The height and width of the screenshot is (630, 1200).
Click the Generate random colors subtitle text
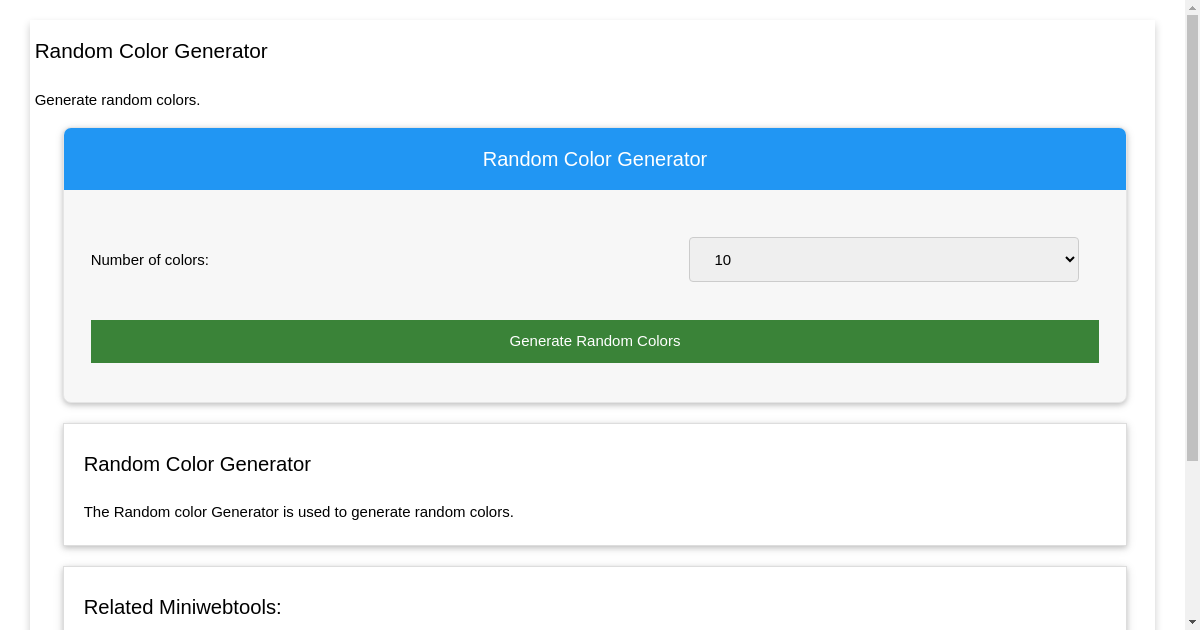coord(117,100)
